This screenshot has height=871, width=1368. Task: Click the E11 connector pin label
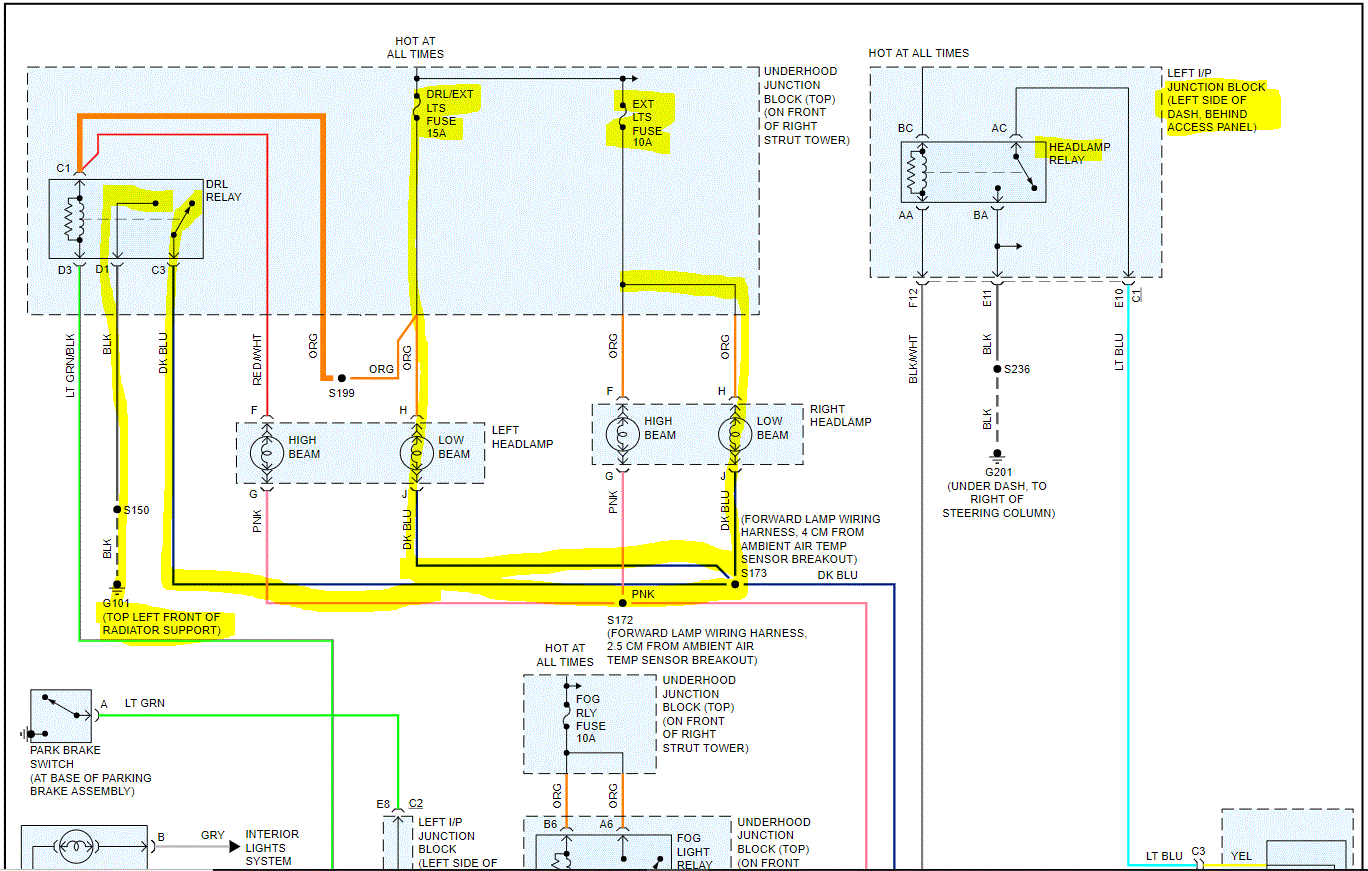click(x=988, y=297)
